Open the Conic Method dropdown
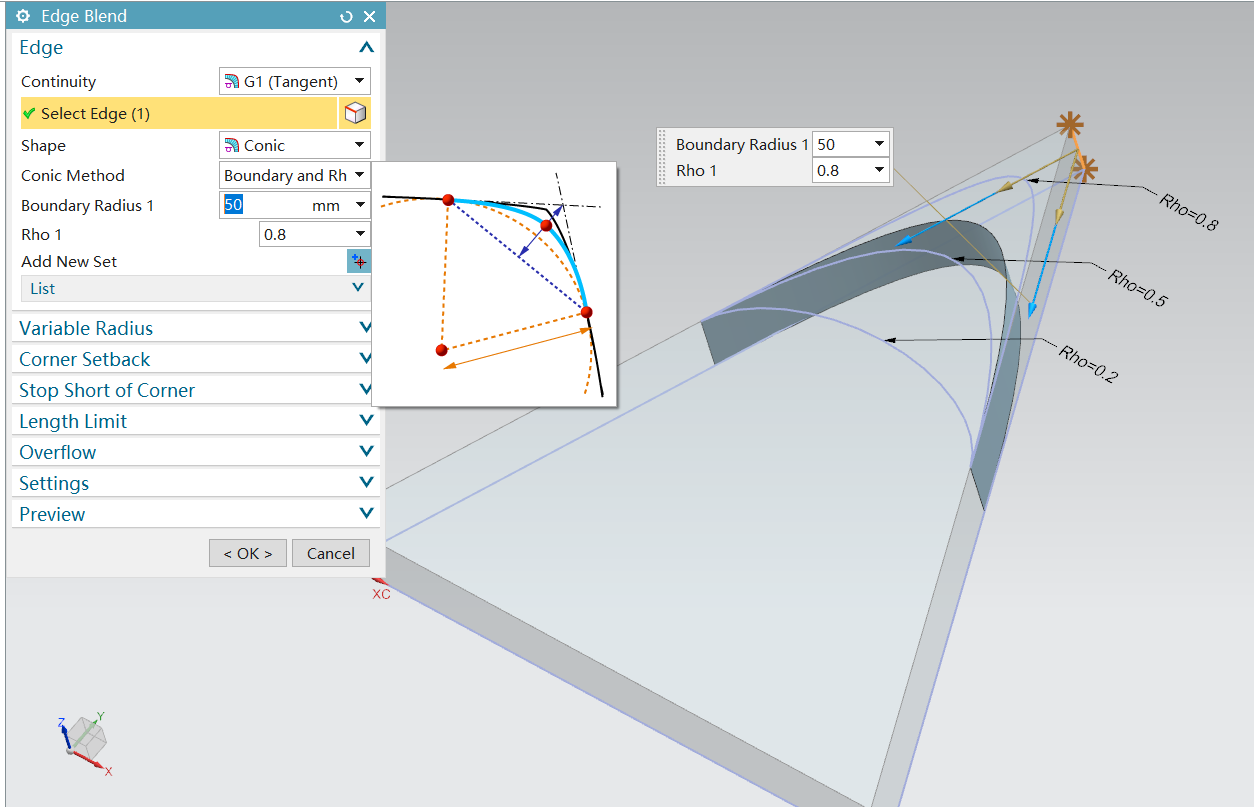The height and width of the screenshot is (807, 1254). tap(294, 176)
